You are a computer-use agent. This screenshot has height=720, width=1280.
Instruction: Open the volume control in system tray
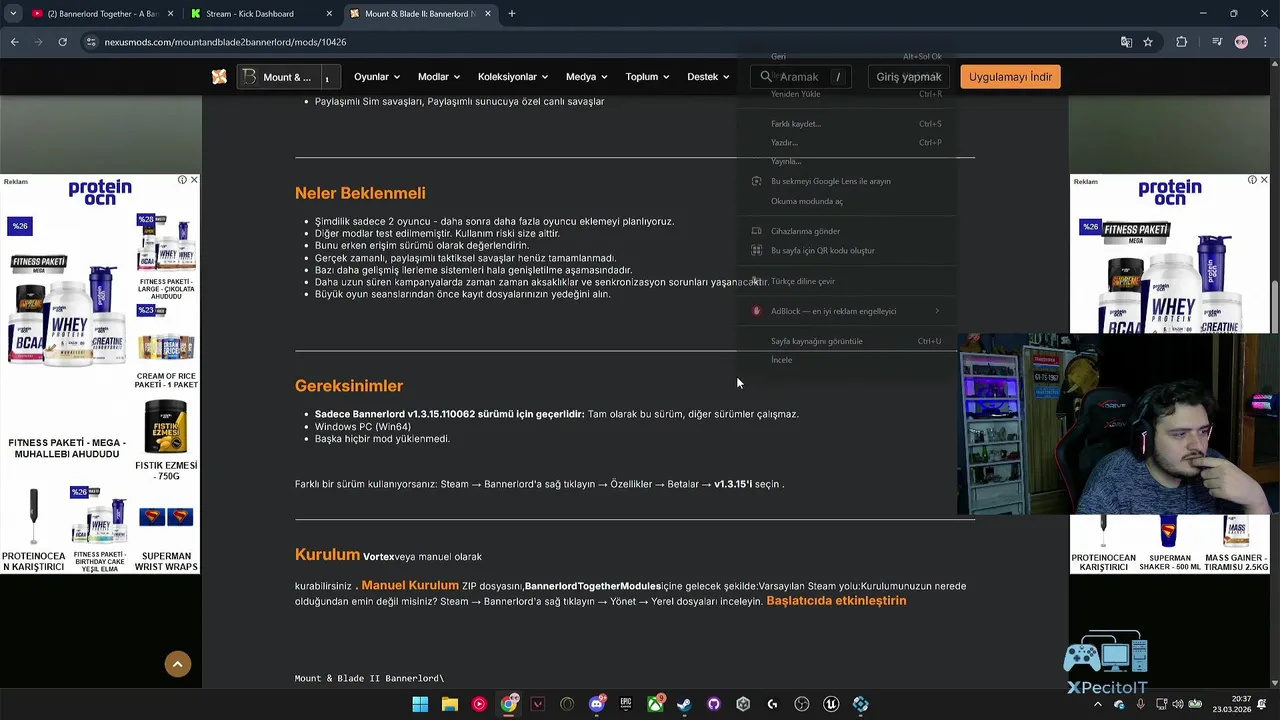tap(1177, 704)
